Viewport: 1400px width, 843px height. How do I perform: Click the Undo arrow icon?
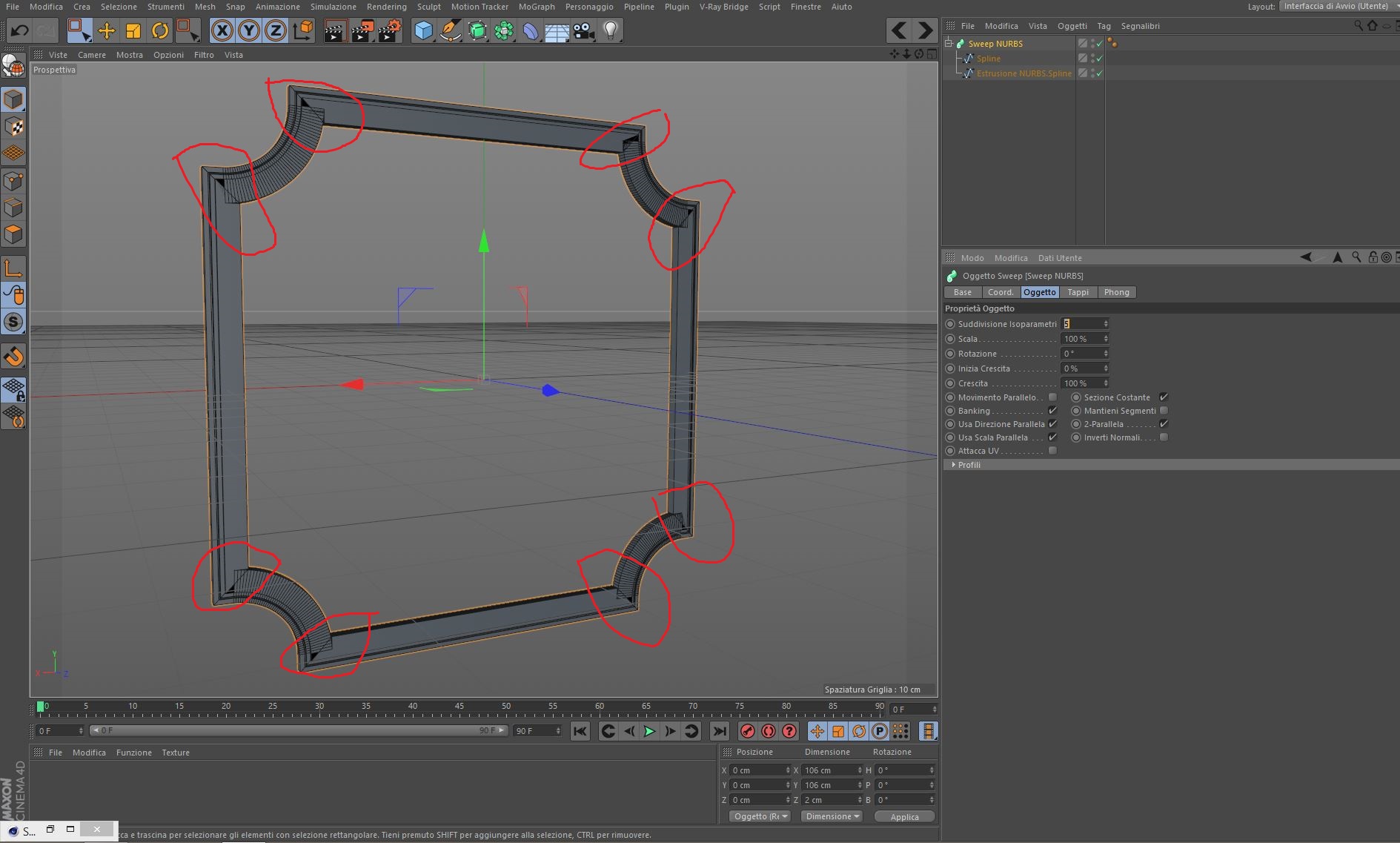(20, 30)
